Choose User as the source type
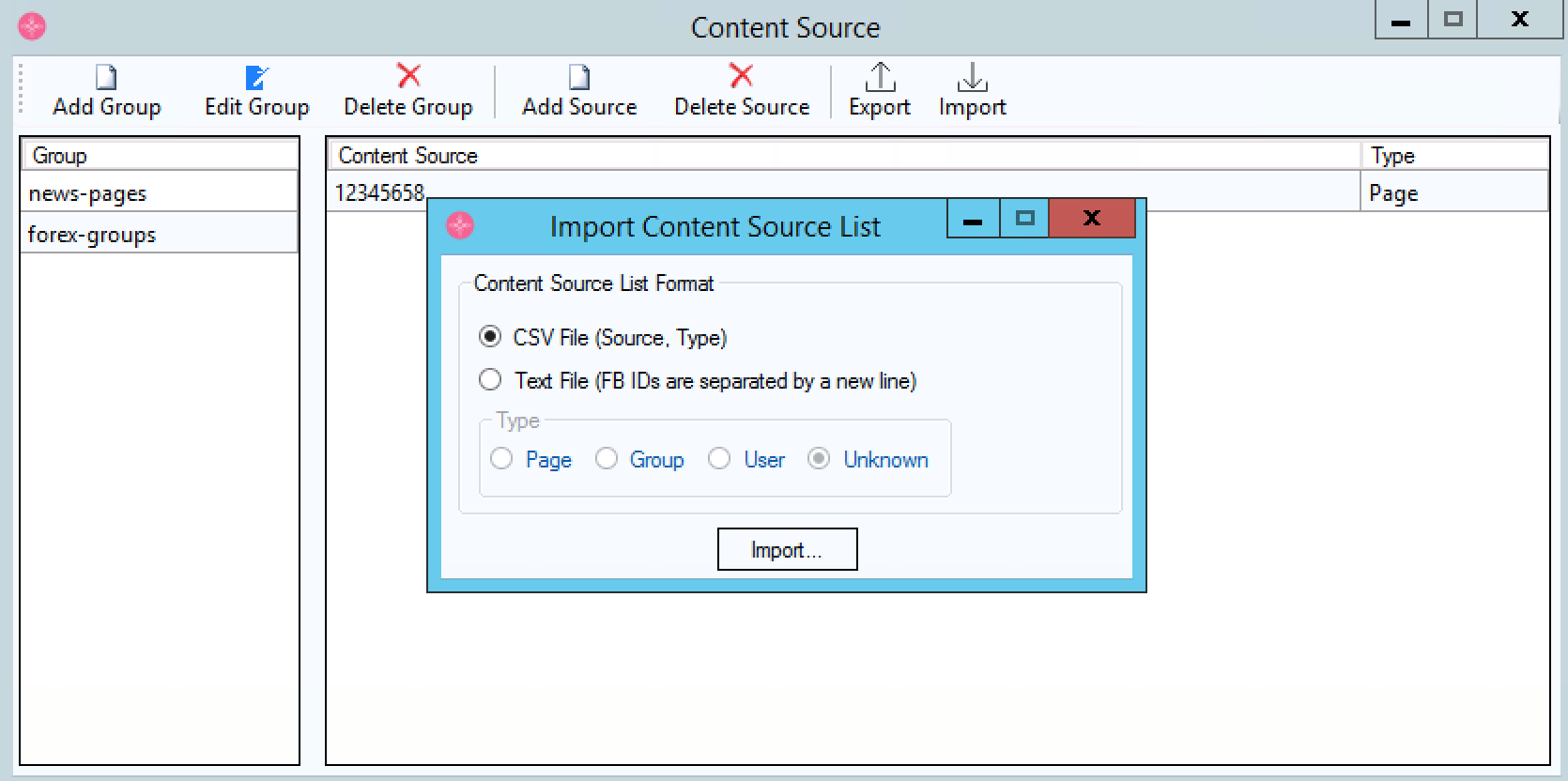Image resolution: width=1568 pixels, height=781 pixels. tap(719, 459)
